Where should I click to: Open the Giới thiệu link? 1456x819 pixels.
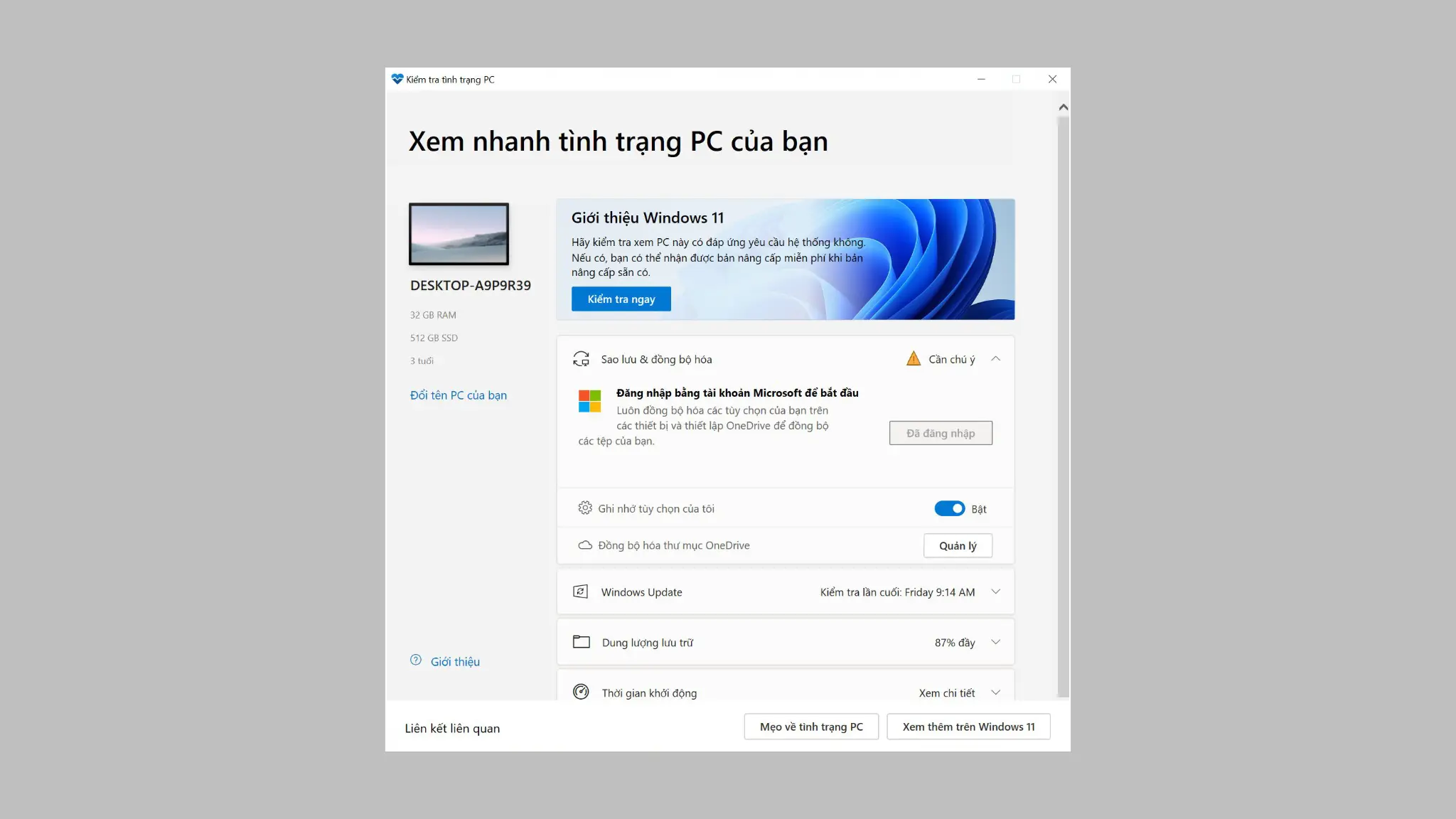[x=455, y=662]
